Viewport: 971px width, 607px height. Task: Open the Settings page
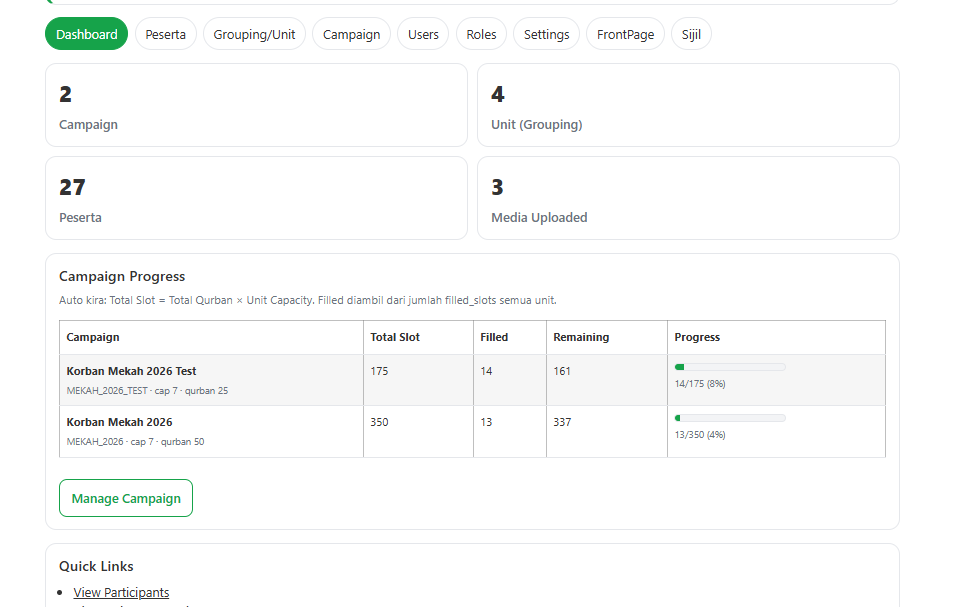546,33
